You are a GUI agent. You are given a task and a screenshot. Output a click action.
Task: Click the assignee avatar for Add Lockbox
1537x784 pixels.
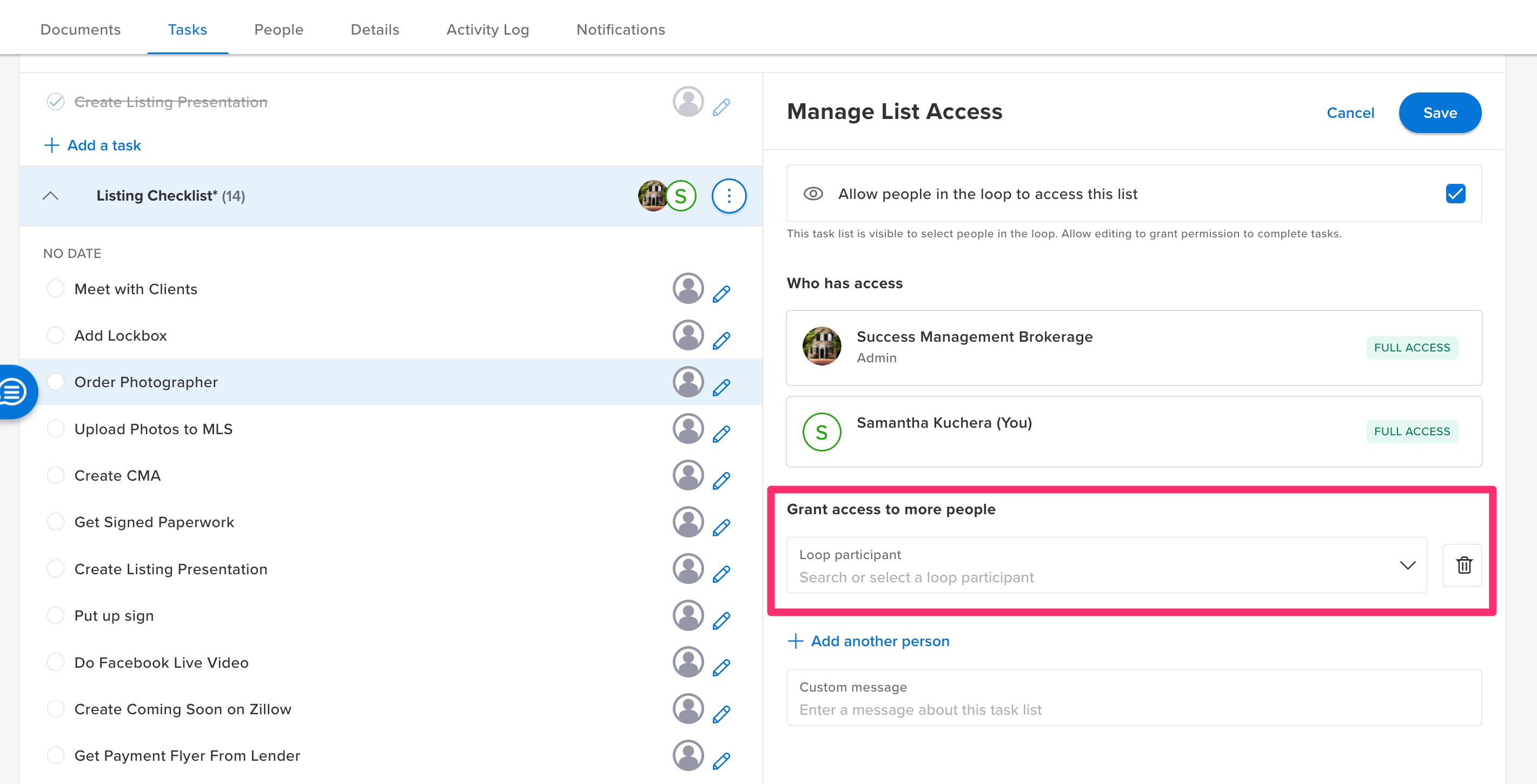click(x=687, y=335)
